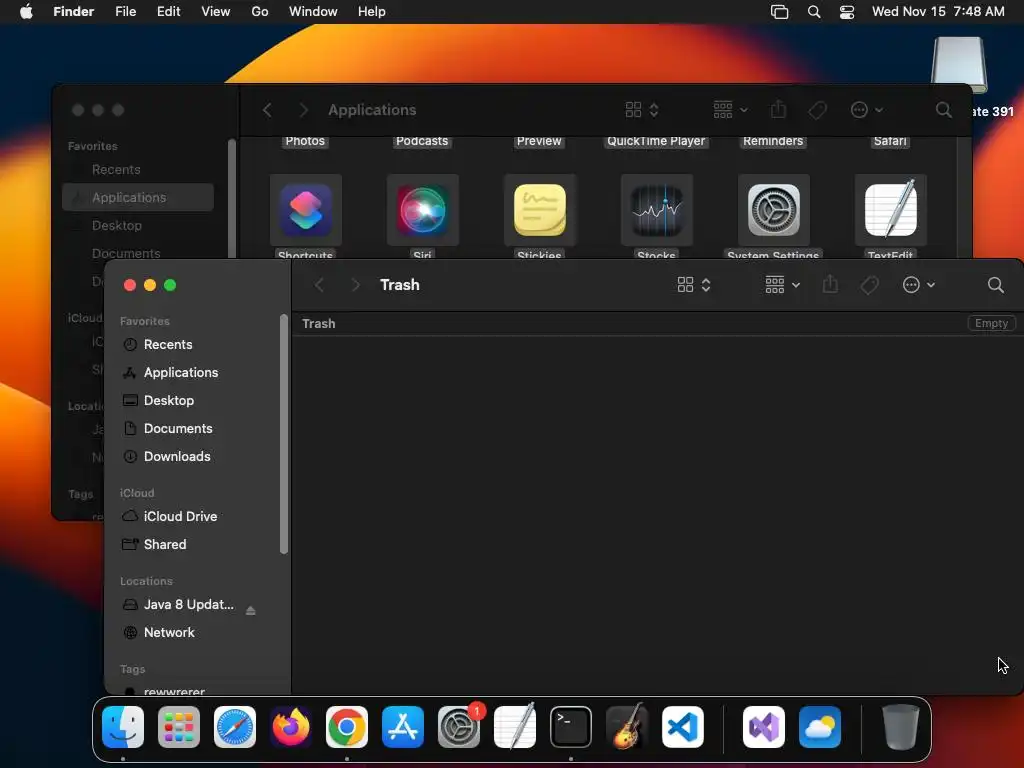Open the Shortcuts app in Applications window
Image resolution: width=1024 pixels, height=768 pixels.
tap(306, 210)
